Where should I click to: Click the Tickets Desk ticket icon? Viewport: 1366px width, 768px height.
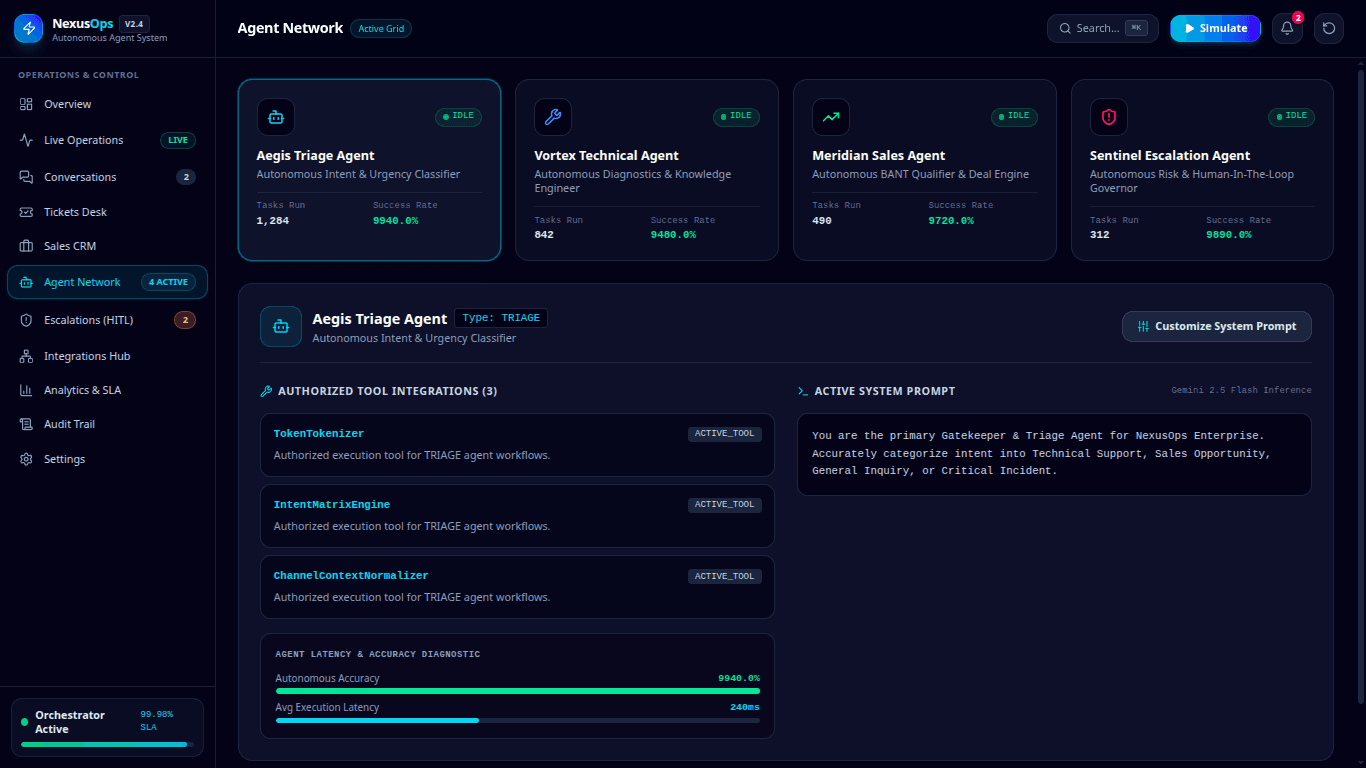tap(26, 212)
